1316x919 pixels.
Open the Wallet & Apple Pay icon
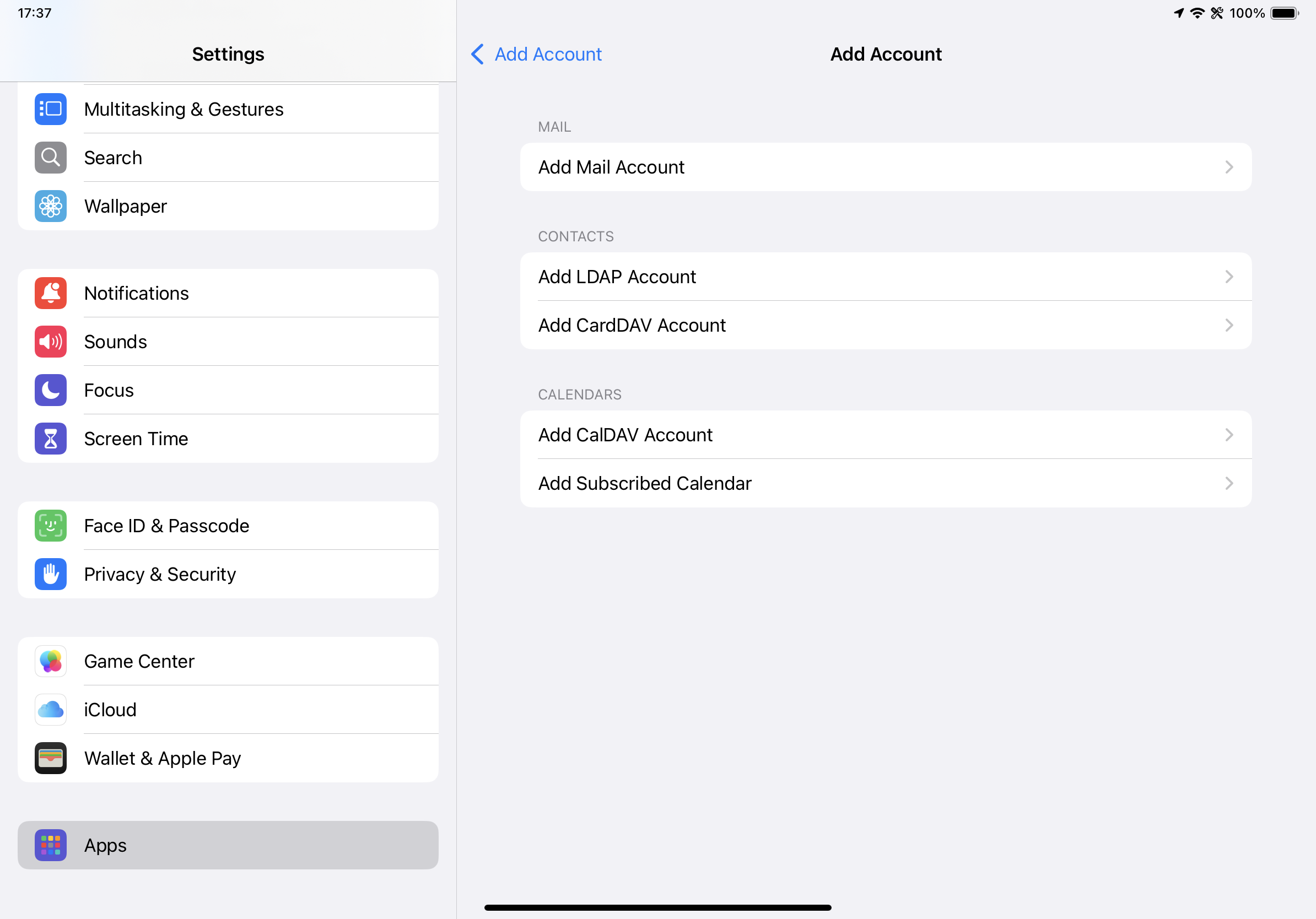(51, 758)
